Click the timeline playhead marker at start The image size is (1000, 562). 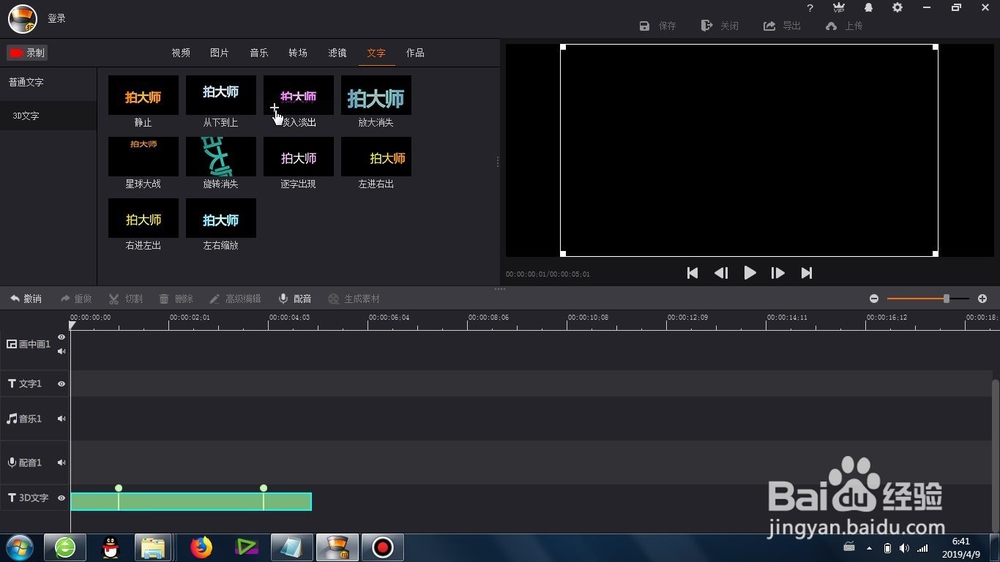point(72,325)
